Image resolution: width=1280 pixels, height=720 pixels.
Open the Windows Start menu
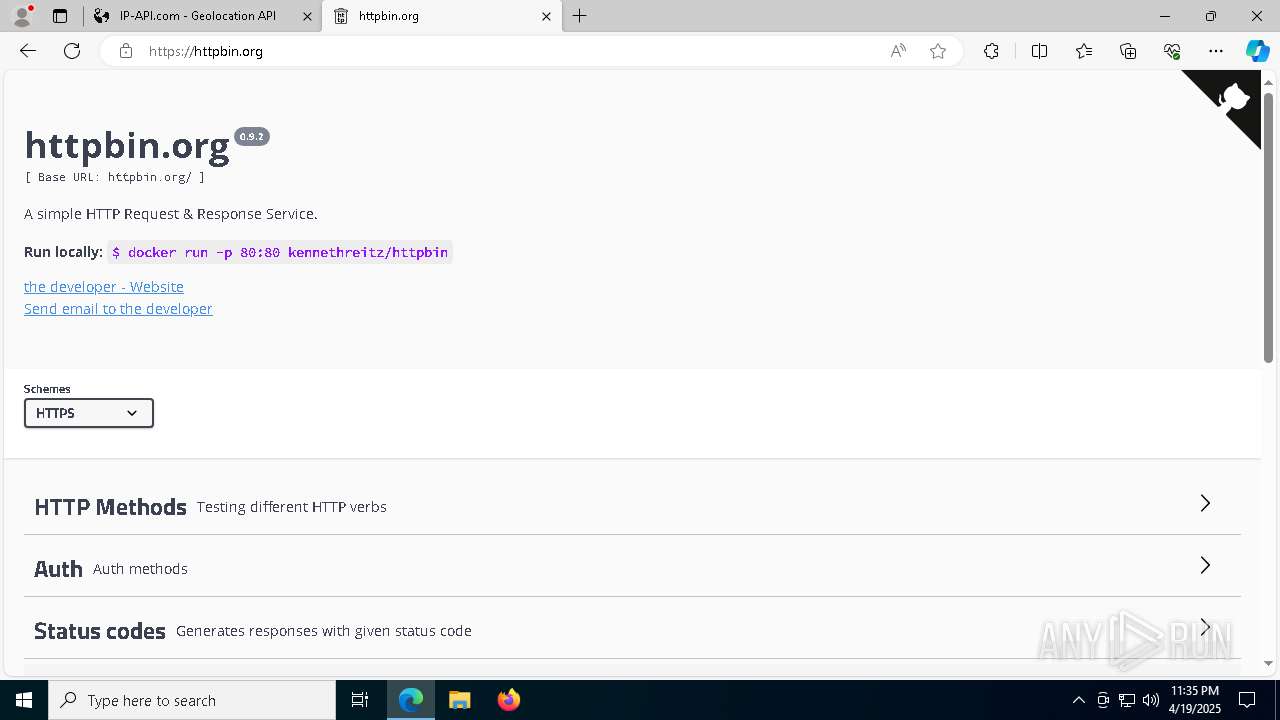(x=24, y=700)
